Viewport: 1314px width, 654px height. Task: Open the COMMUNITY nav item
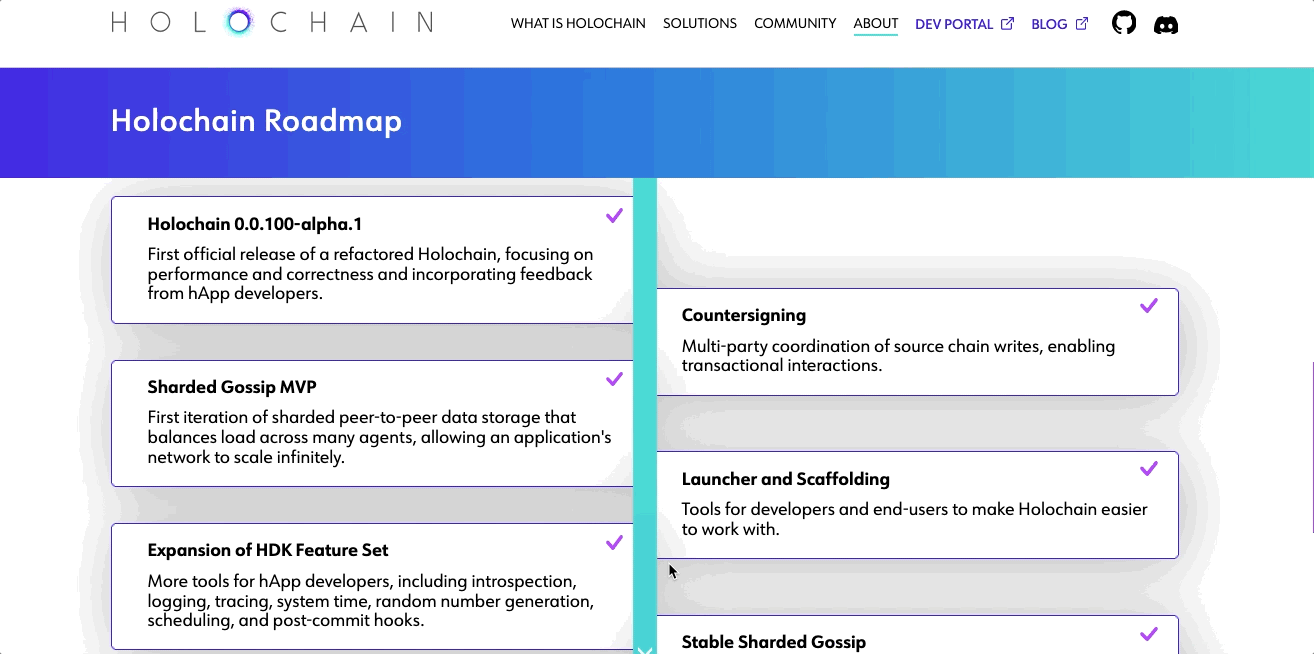click(x=795, y=23)
